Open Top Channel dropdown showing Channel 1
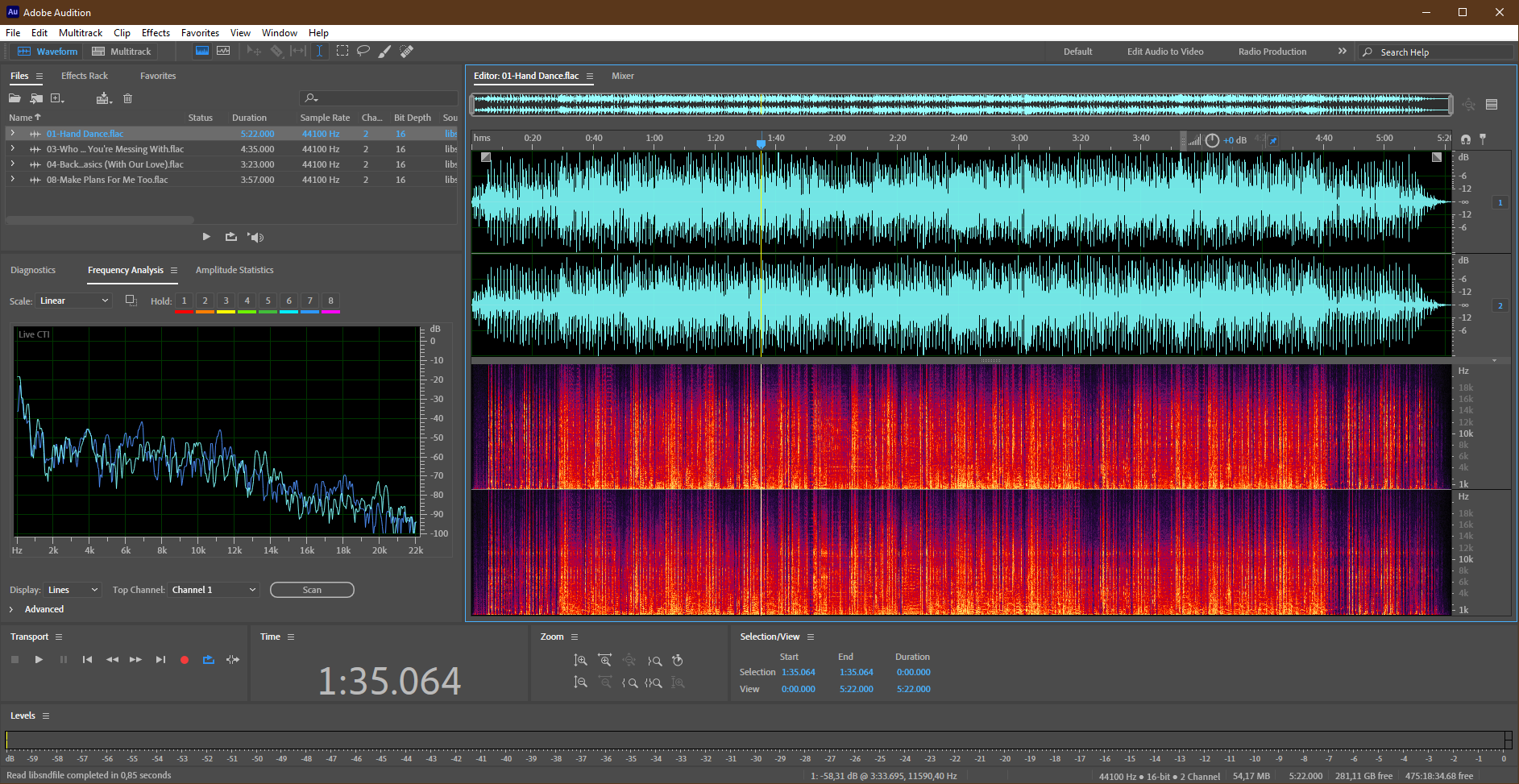The image size is (1519, 784). pyautogui.click(x=214, y=590)
